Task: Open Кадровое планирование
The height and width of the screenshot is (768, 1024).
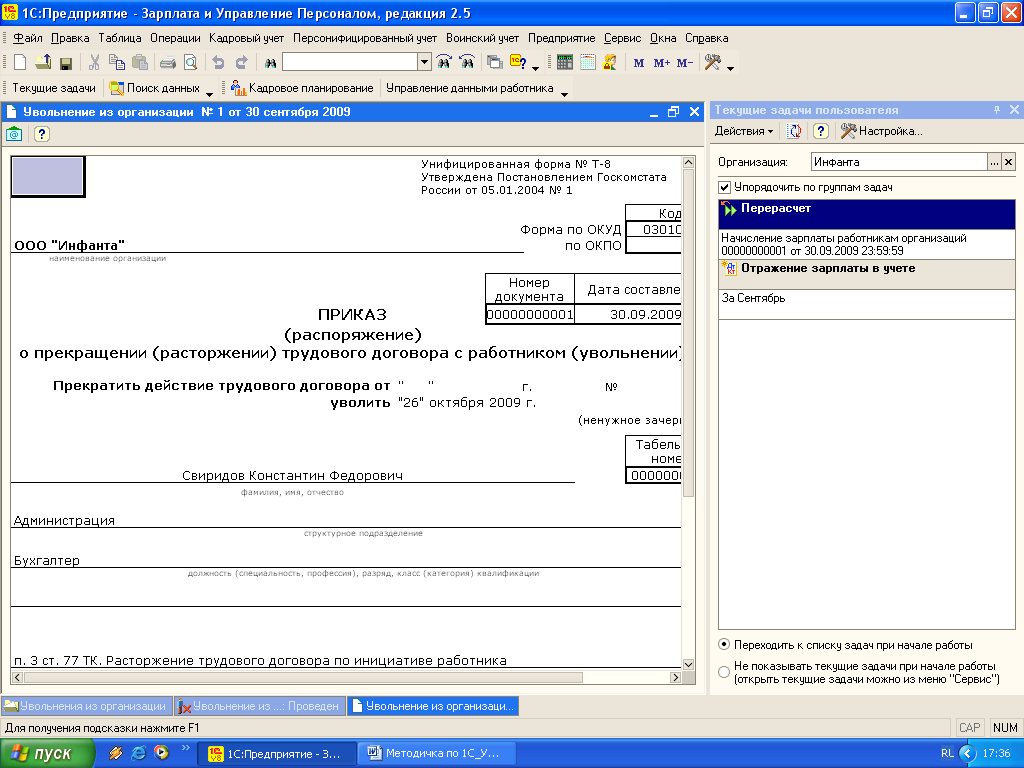Action: click(302, 88)
